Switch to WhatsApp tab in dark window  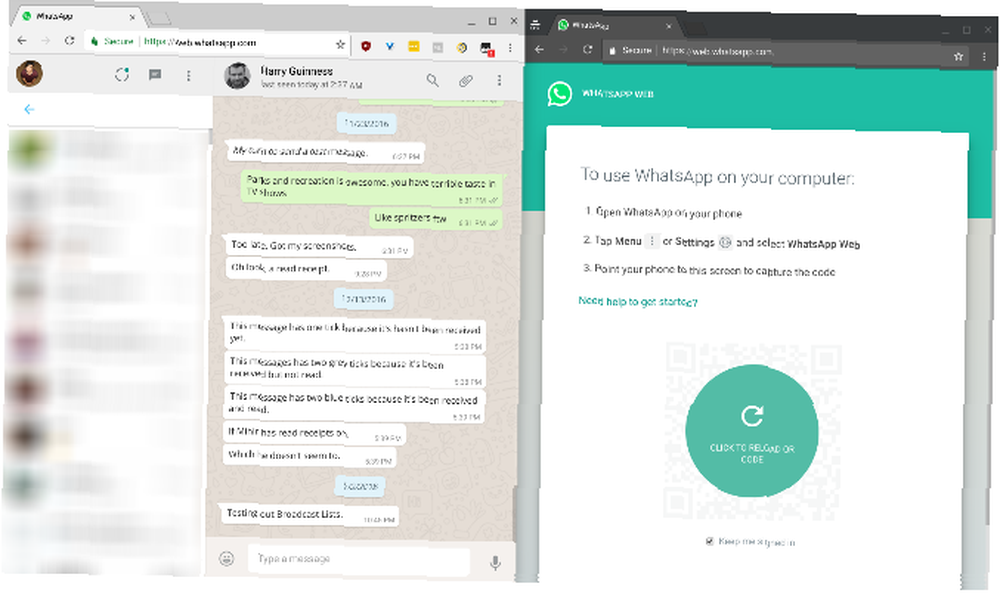[x=614, y=26]
